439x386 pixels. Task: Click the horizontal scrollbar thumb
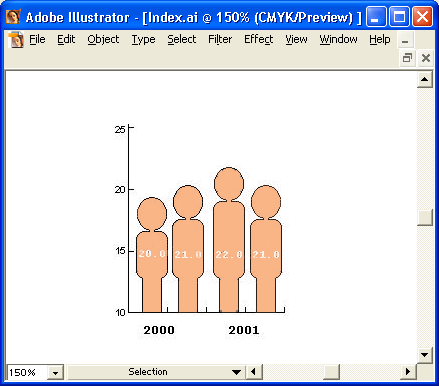click(x=332, y=371)
